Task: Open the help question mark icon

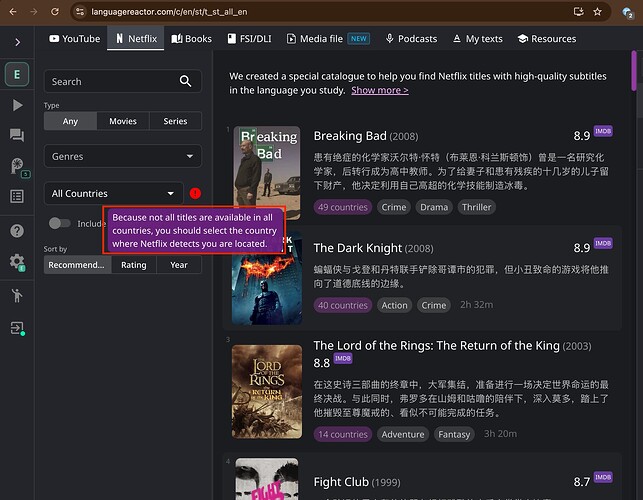Action: pyautogui.click(x=17, y=231)
